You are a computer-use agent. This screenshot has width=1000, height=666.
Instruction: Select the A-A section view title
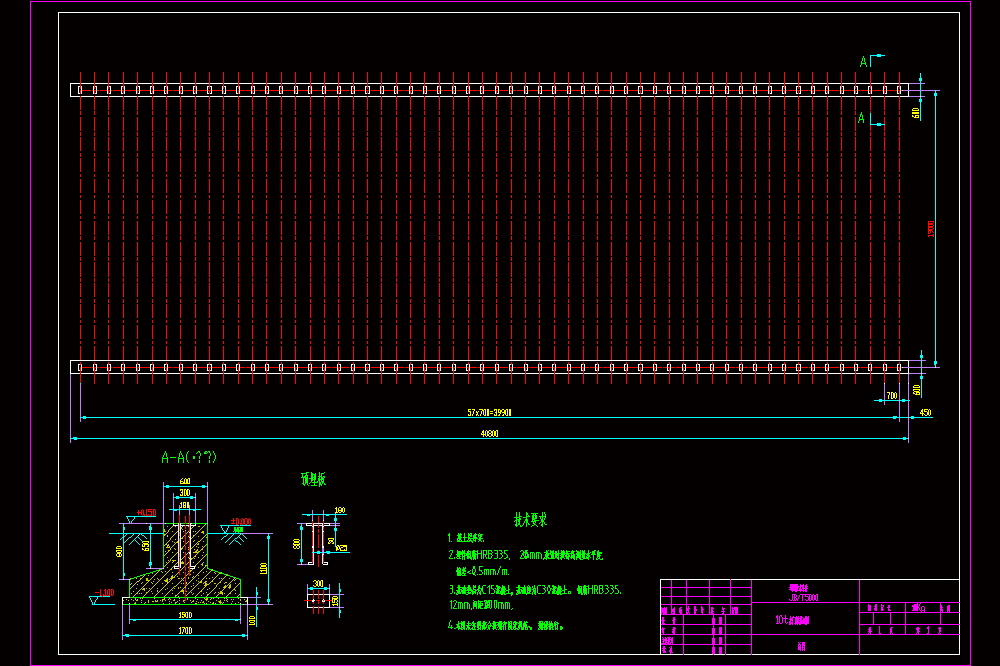189,457
